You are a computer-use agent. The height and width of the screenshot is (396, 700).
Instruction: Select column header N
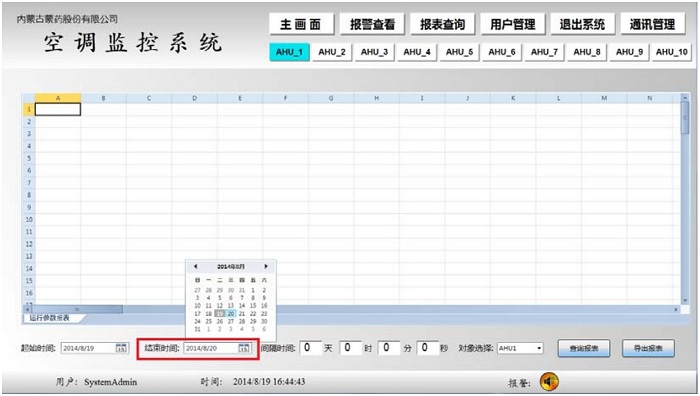(650, 98)
